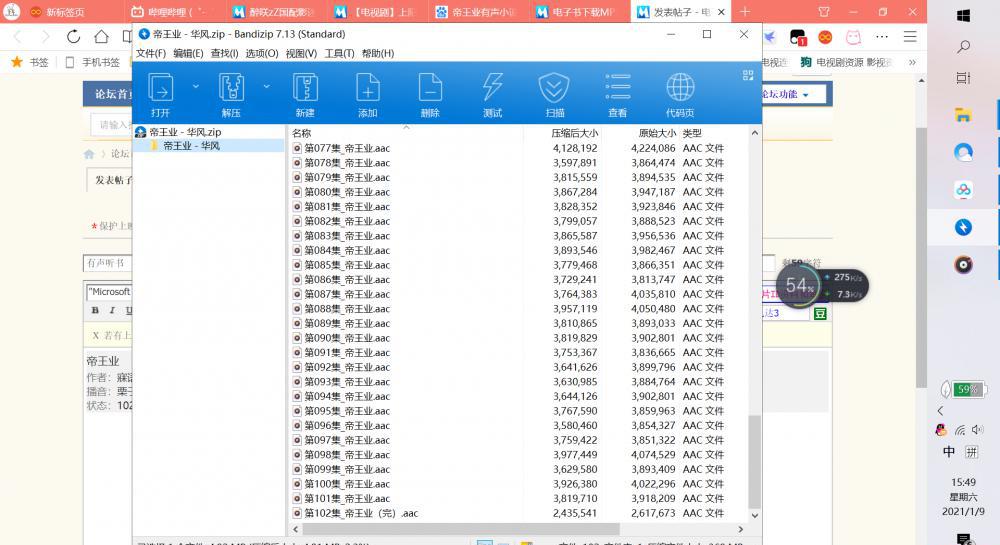The width and height of the screenshot is (1000, 545).
Task: Select file 第080集_帝王业.aac
Action: pos(347,192)
